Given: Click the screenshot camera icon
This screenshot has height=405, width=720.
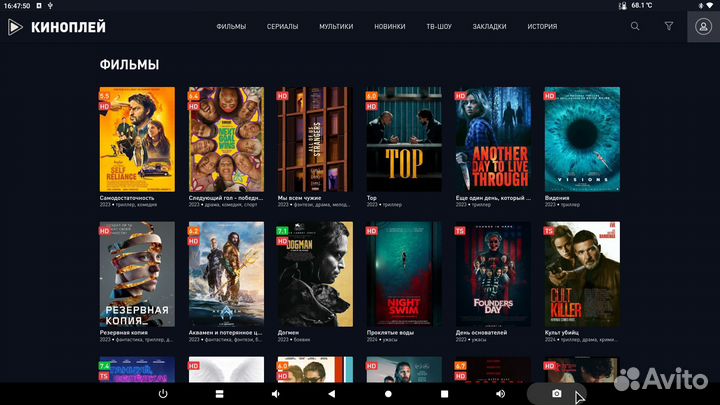Looking at the screenshot, I should tap(557, 394).
